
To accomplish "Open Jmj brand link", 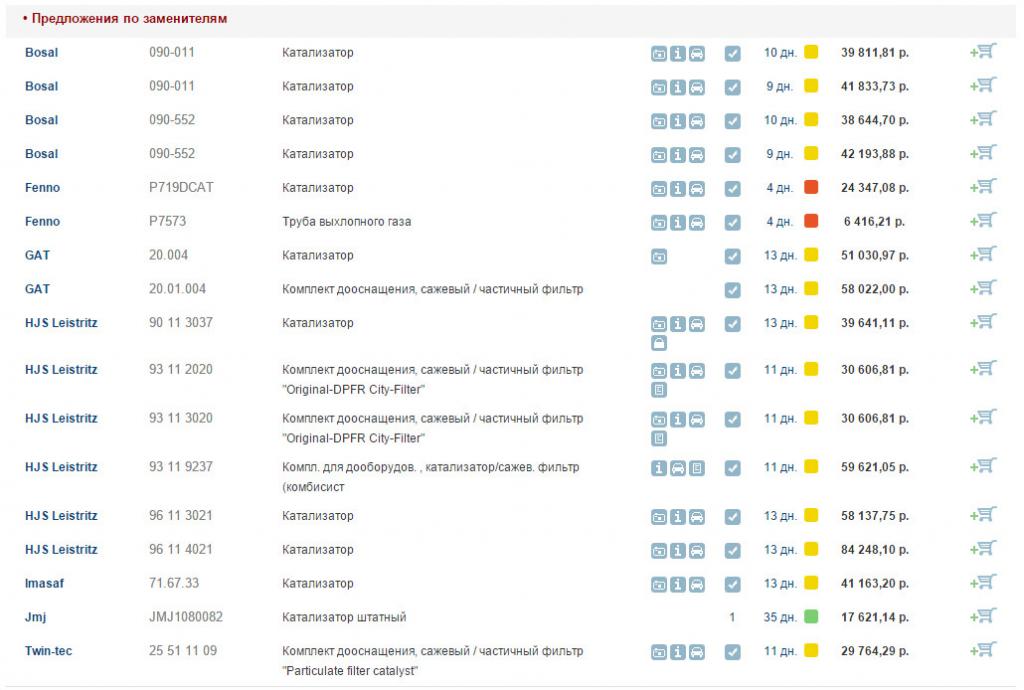I will pyautogui.click(x=35, y=617).
